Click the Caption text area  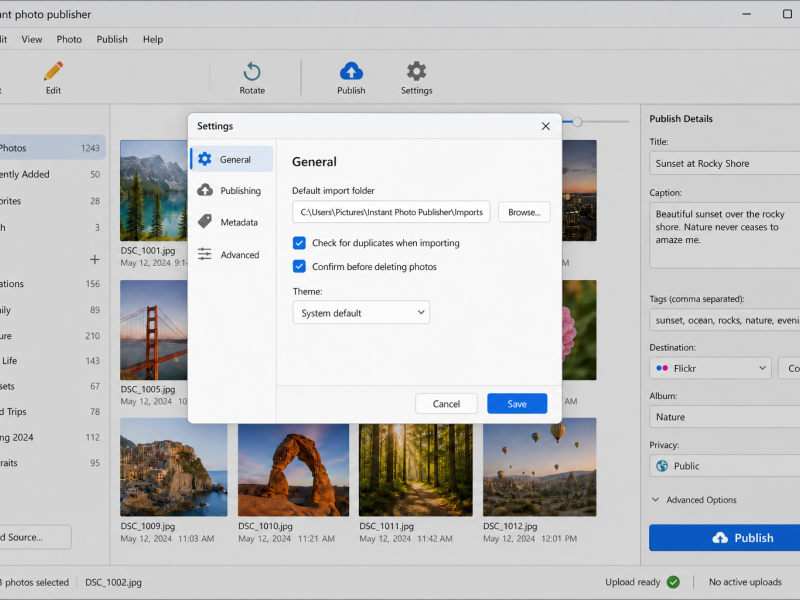coord(724,235)
